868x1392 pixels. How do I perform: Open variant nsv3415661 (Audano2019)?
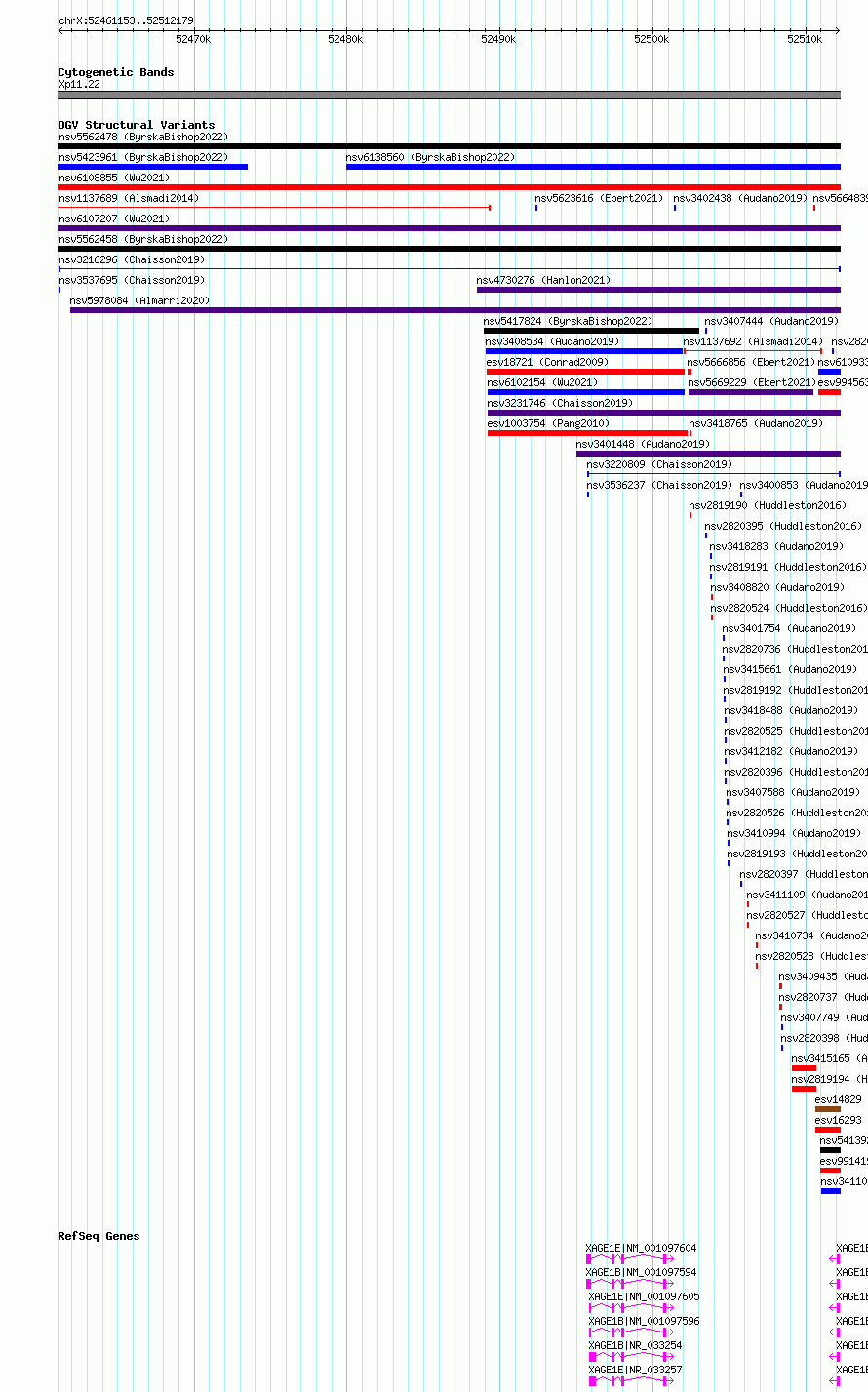click(790, 669)
